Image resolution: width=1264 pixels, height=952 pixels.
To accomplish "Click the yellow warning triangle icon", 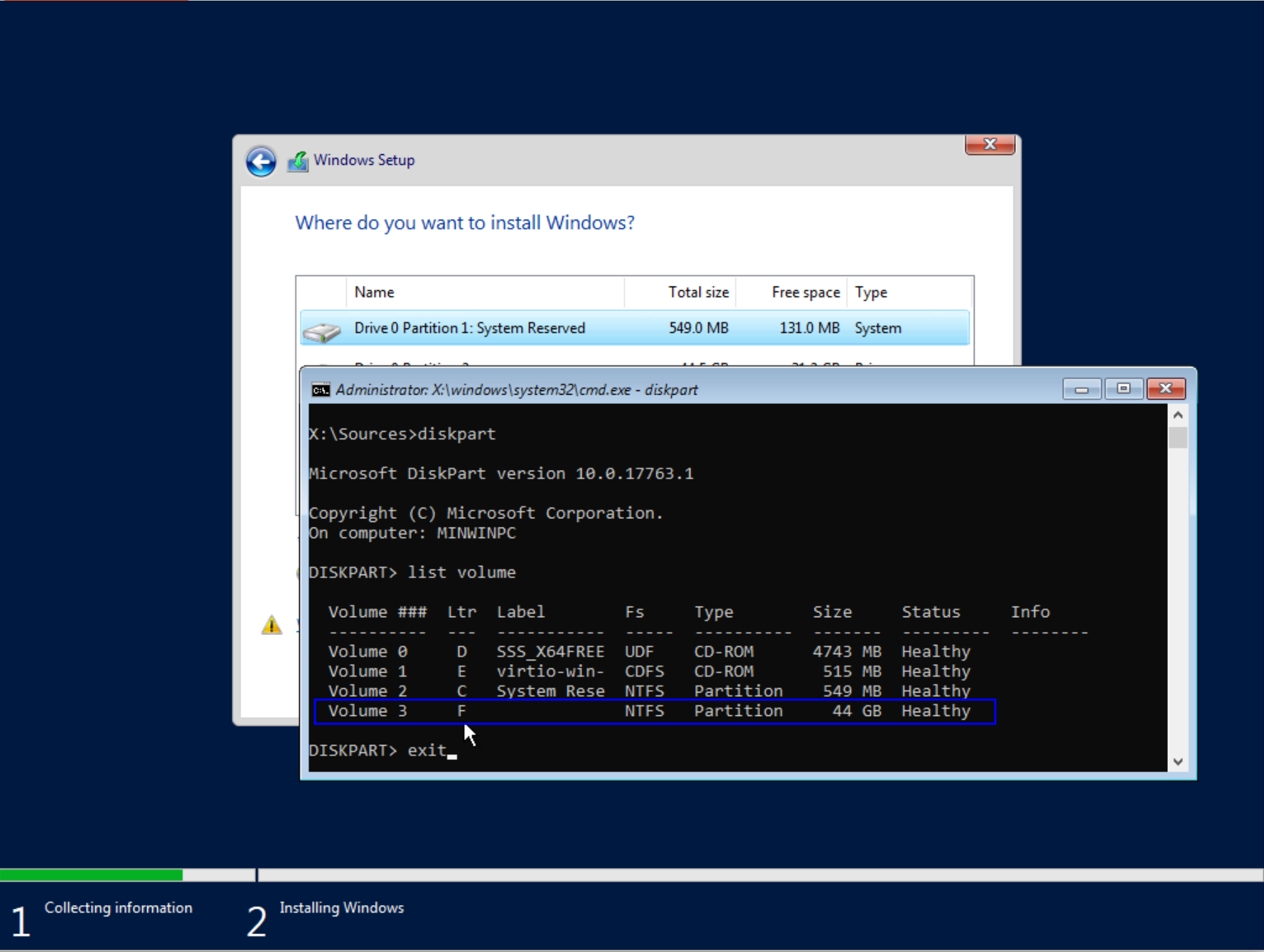I will [272, 625].
